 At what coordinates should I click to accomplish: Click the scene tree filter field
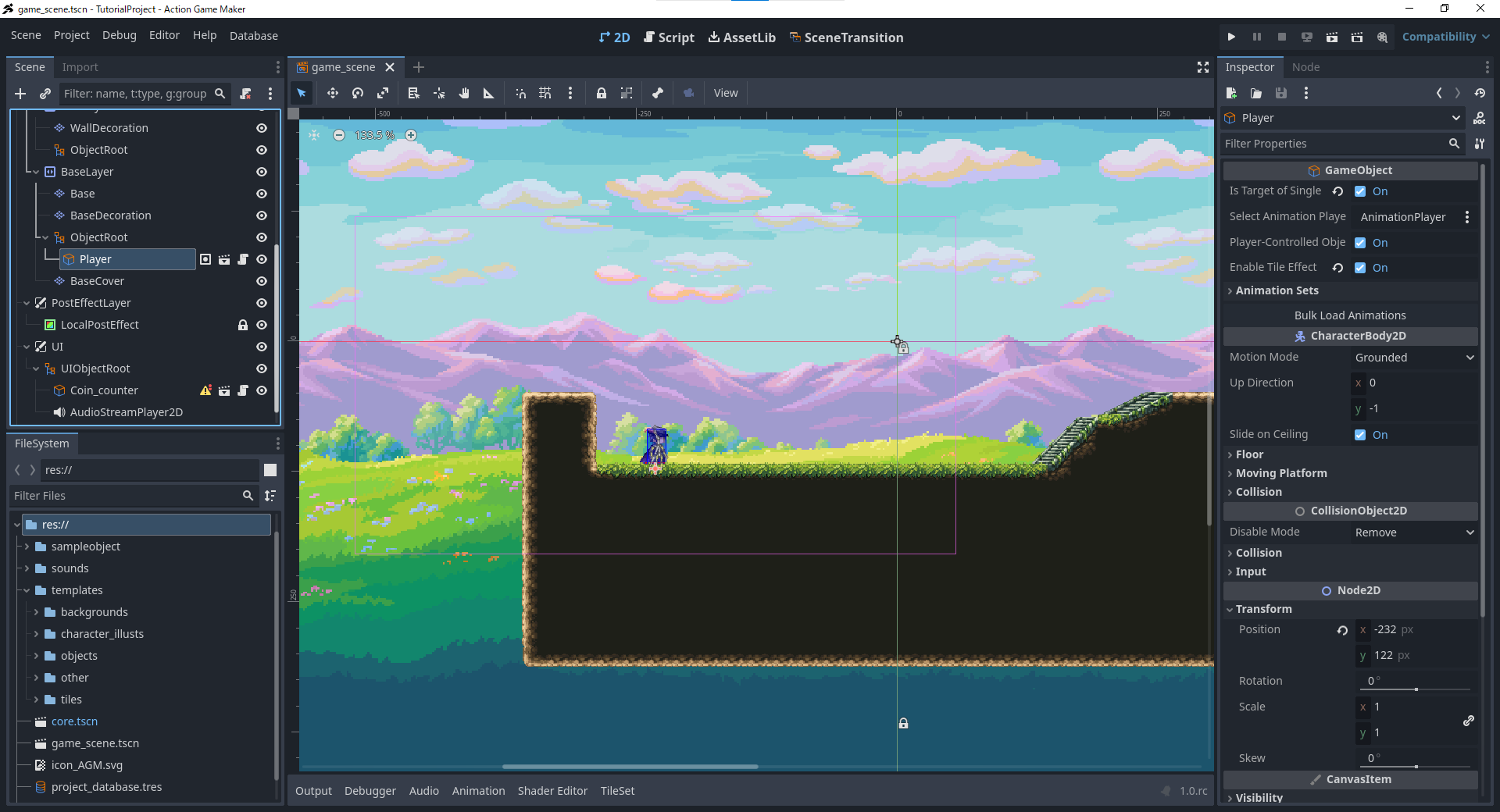point(145,94)
